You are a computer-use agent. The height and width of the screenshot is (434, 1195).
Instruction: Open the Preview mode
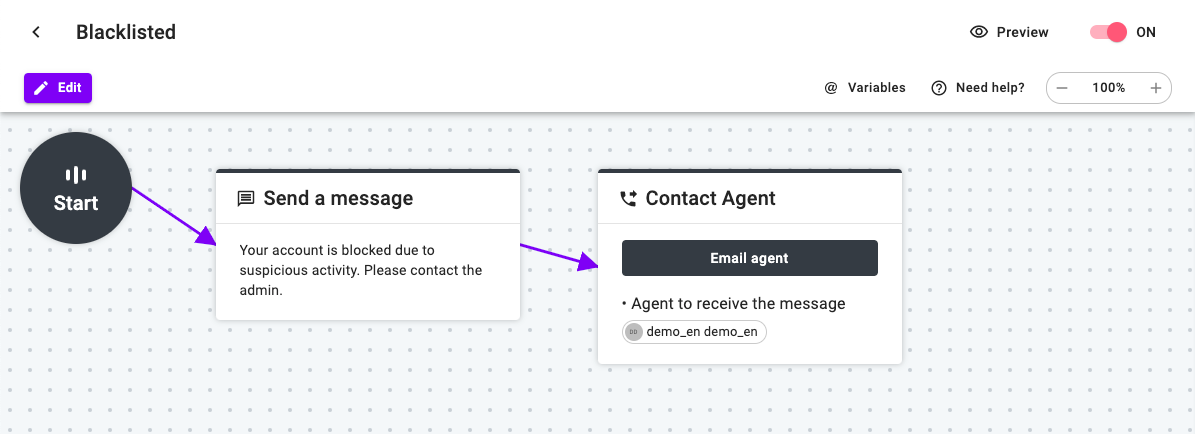click(x=1009, y=32)
